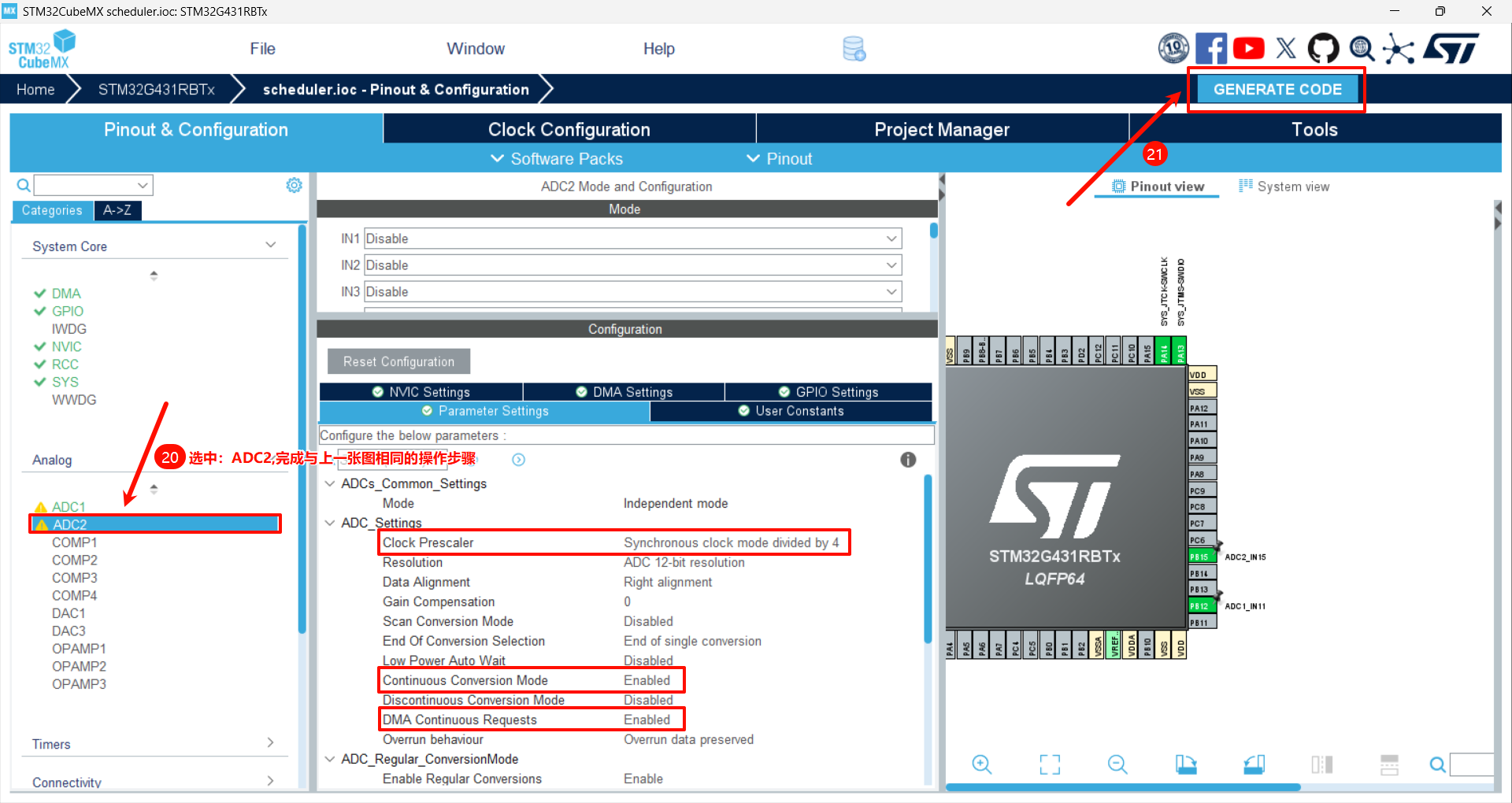Switch to Project Manager tab

942,129
